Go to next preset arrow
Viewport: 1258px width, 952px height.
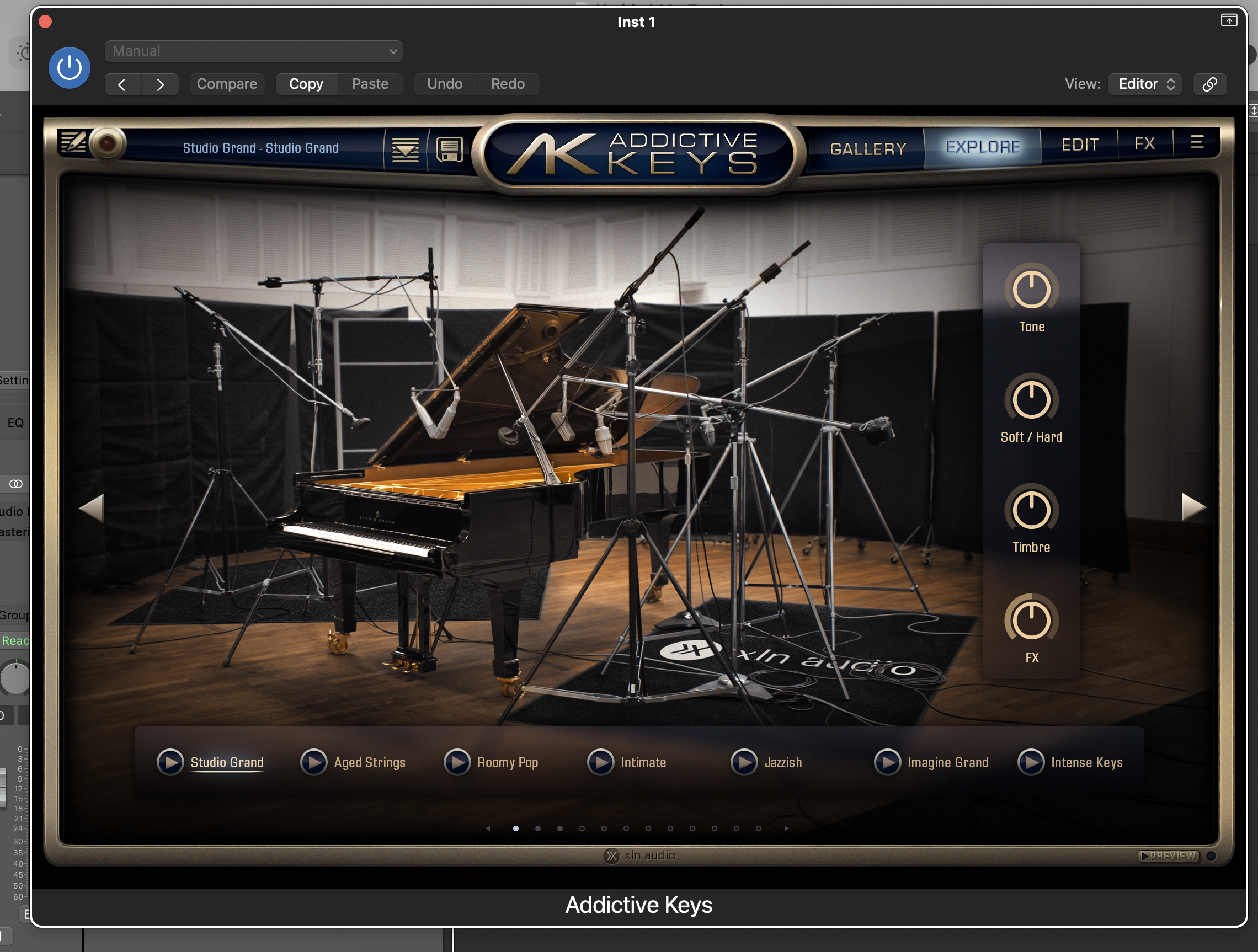(161, 85)
